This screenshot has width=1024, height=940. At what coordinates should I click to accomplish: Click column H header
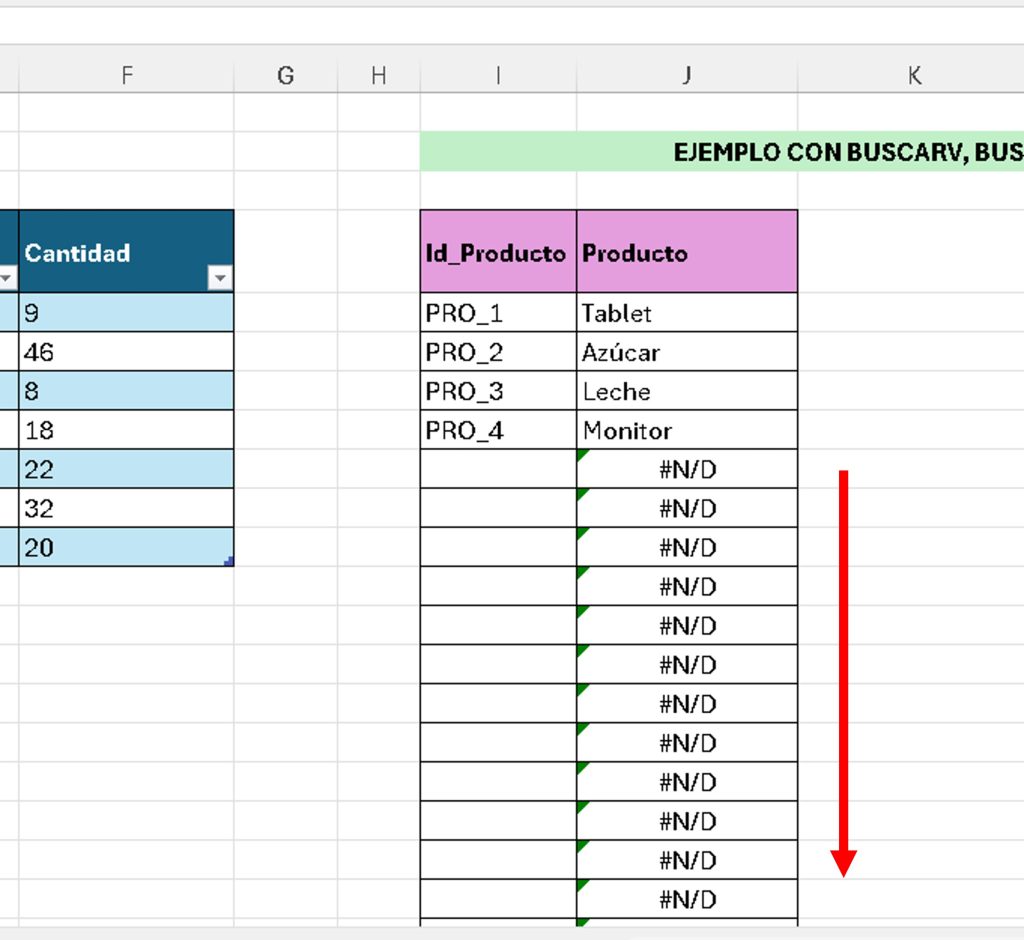point(378,75)
